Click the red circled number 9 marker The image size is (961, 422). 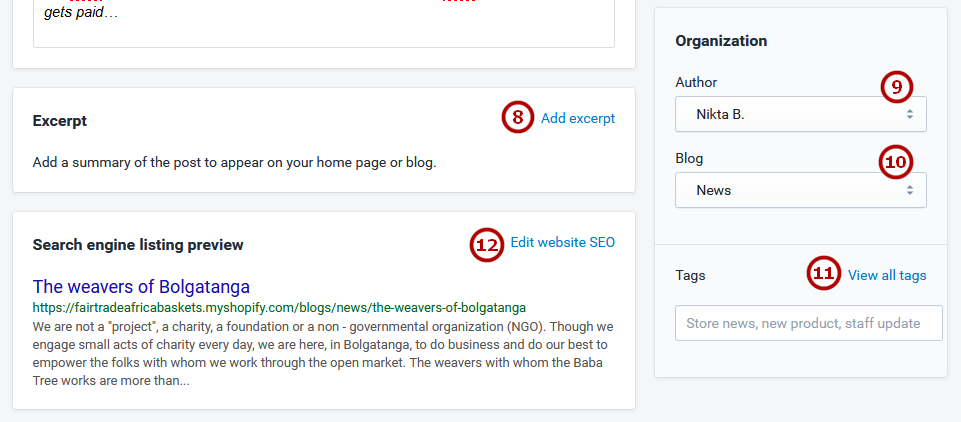coord(897,88)
